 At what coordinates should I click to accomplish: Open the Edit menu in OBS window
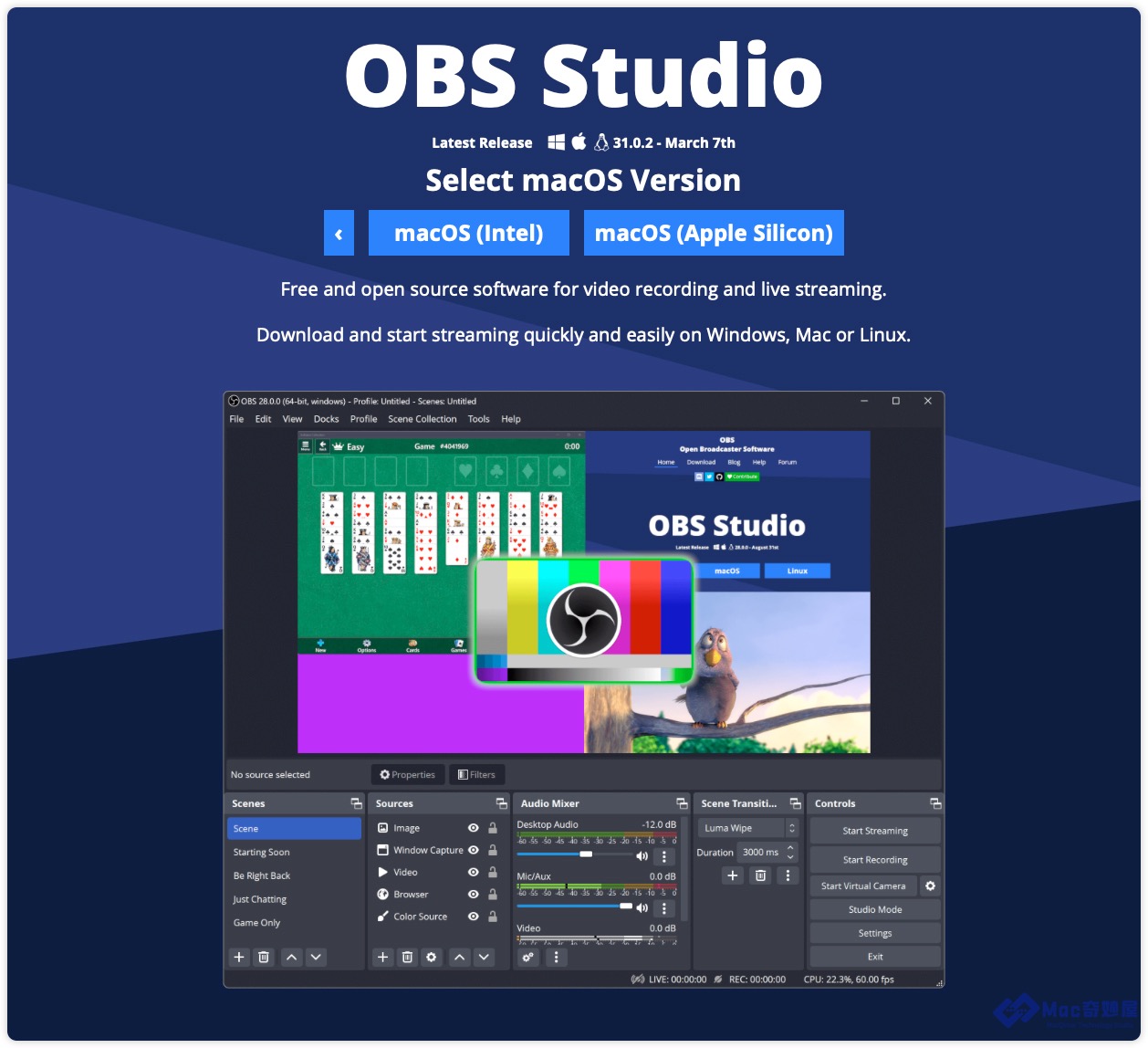[x=263, y=419]
